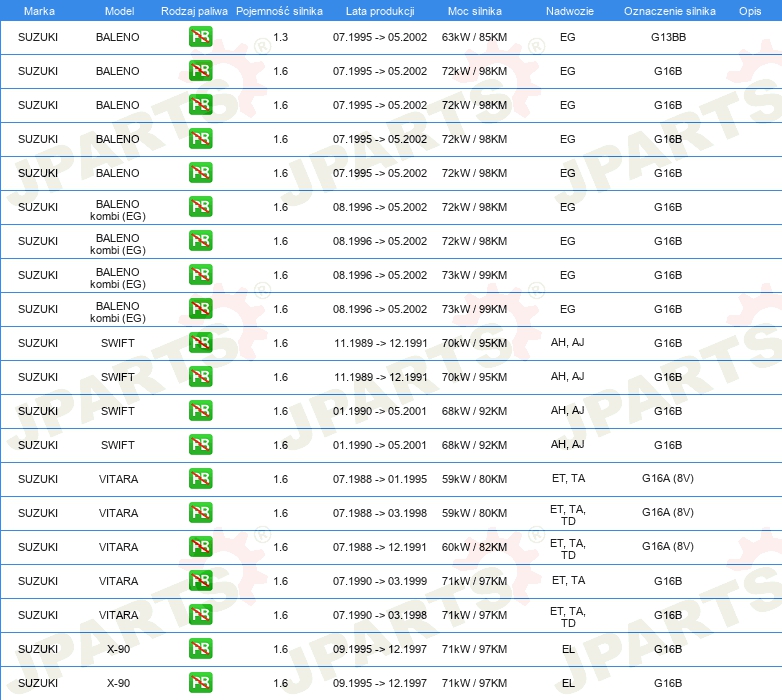This screenshot has height=700, width=782.
Task: Click the petrol icon in the BALENO 1.3 row
Action: [x=200, y=37]
